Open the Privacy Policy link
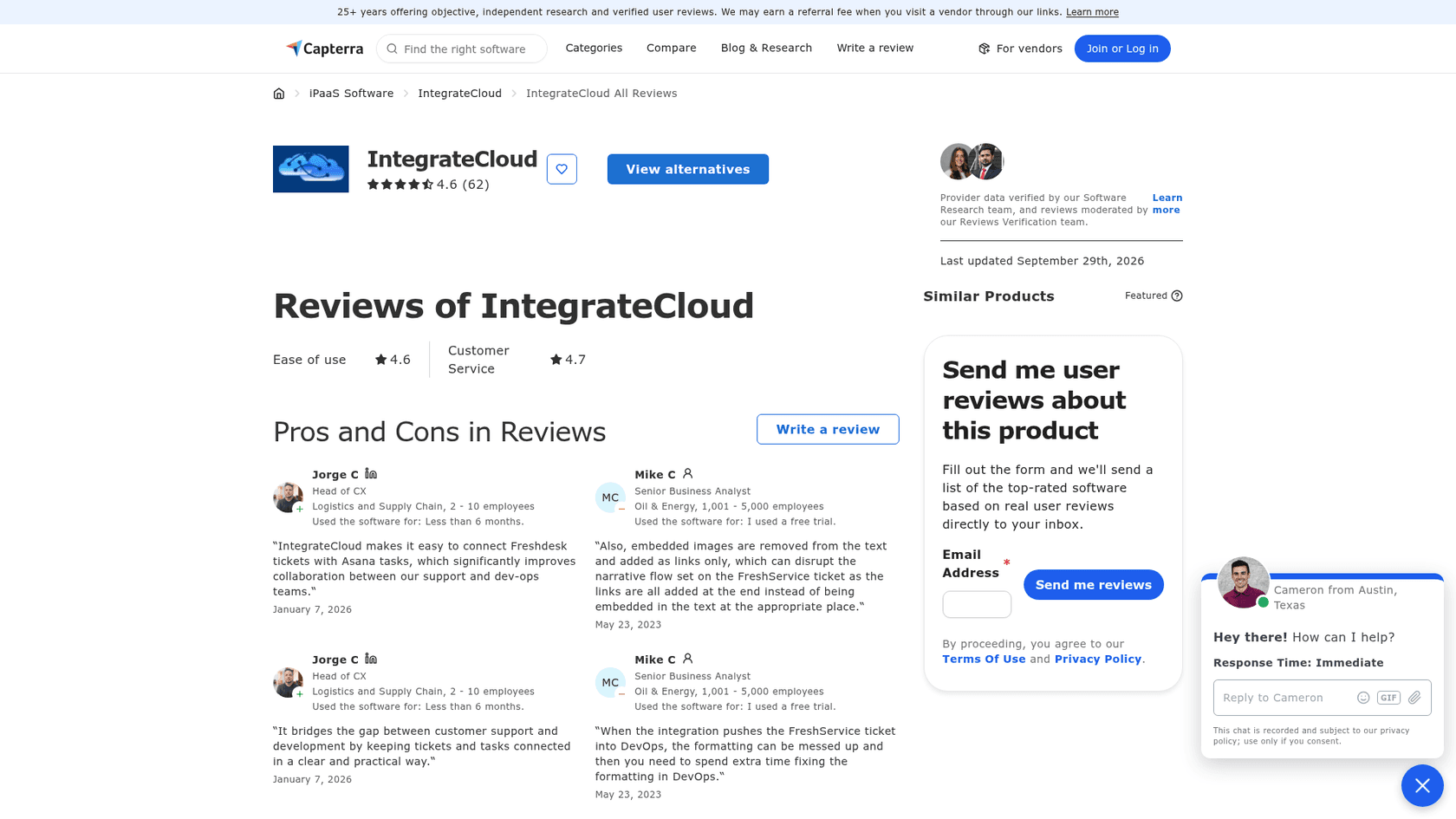 point(1097,659)
